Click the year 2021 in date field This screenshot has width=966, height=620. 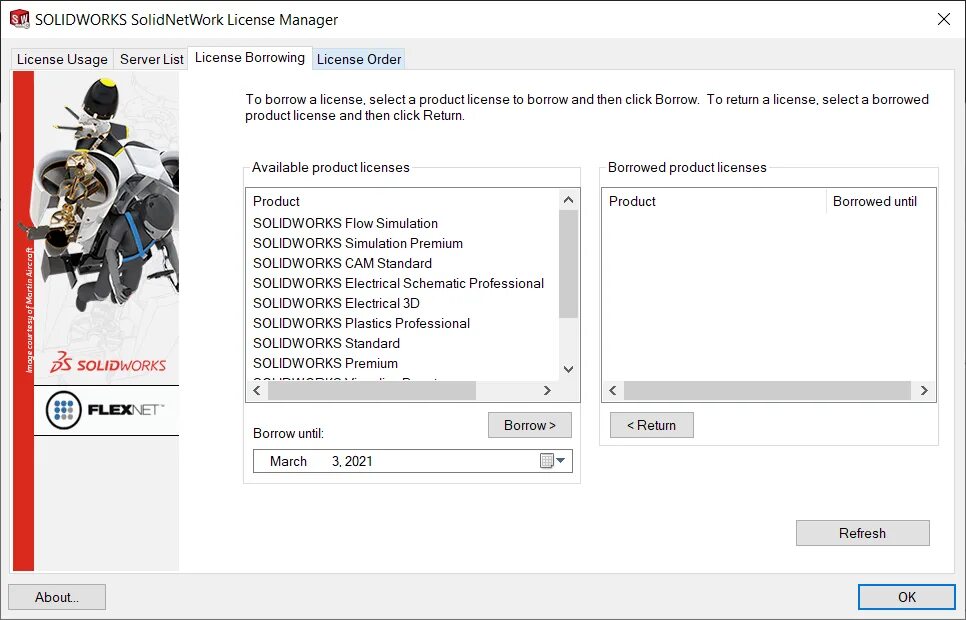tap(359, 462)
